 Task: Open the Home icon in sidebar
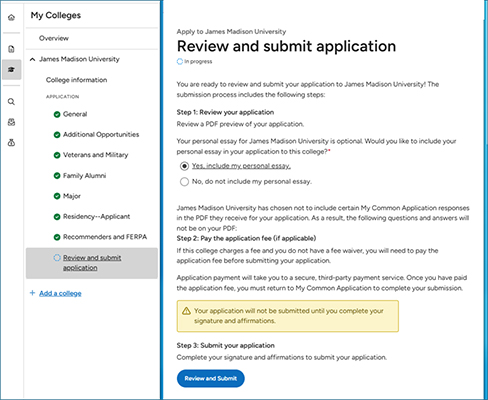tap(11, 17)
